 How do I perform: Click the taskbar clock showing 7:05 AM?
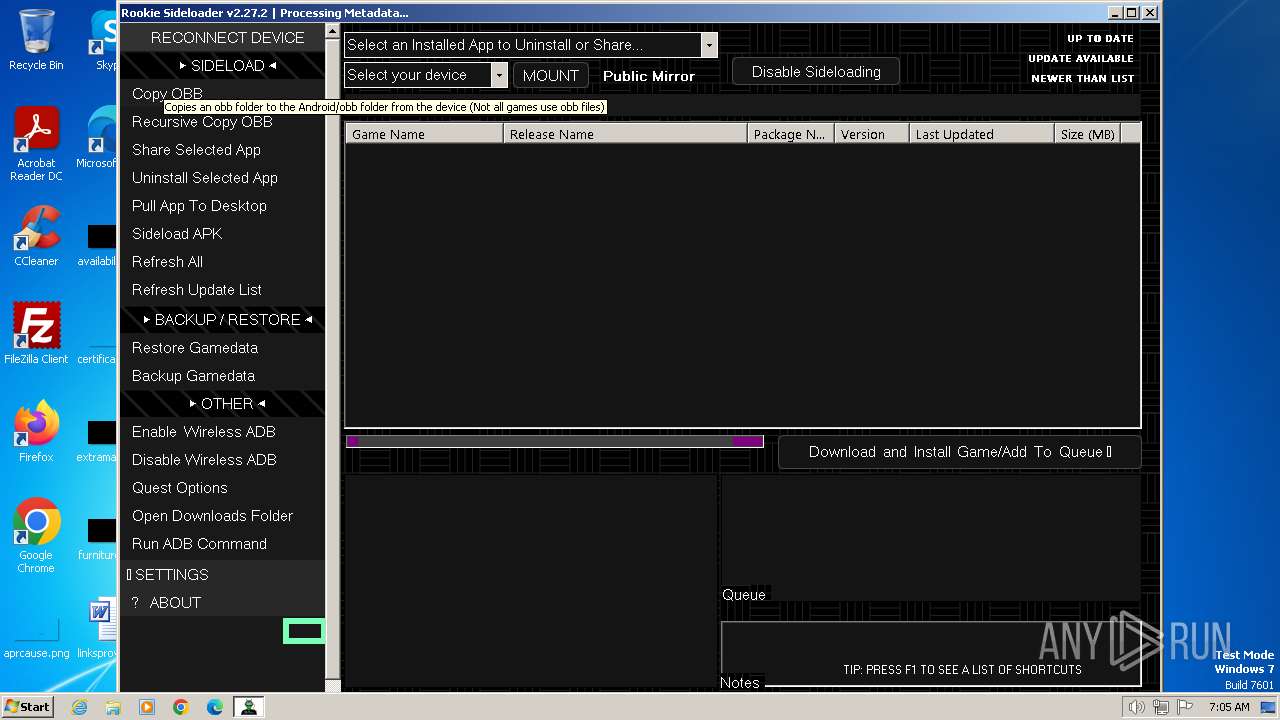1229,707
